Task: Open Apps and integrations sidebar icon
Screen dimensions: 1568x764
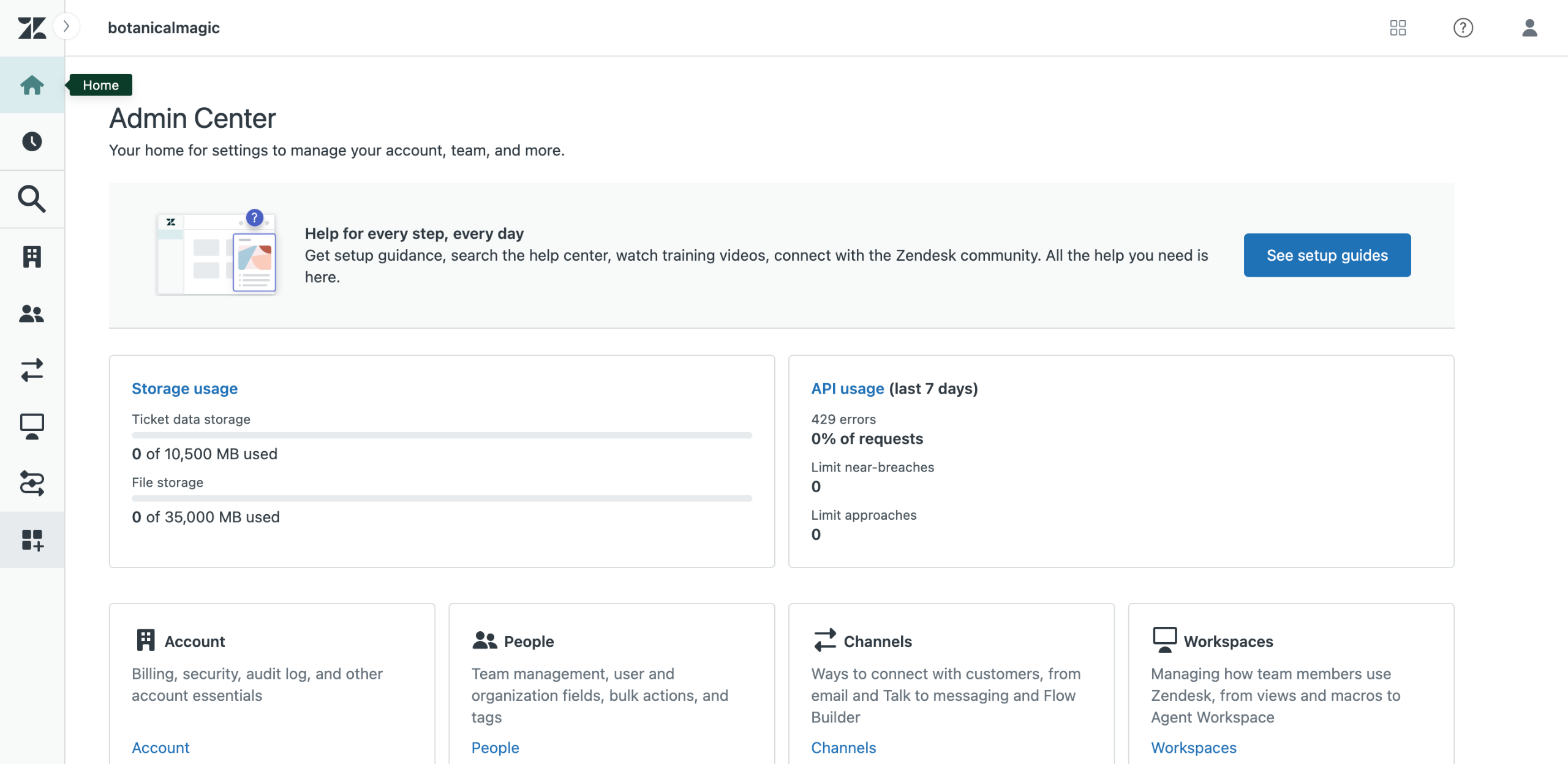Action: [32, 540]
